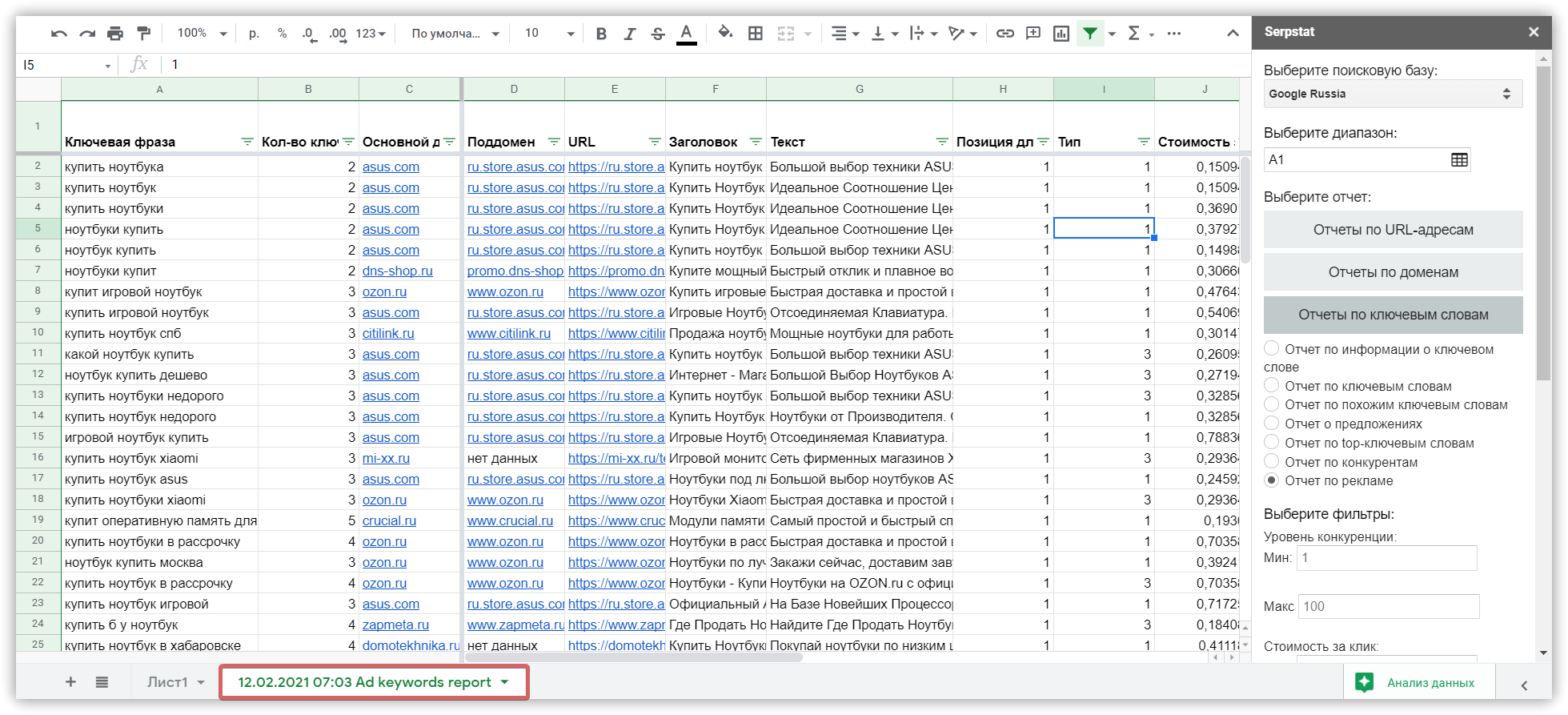Select 'Отчет по похожим ключевым словам' radio
The image size is (1568, 715).
(x=1271, y=404)
